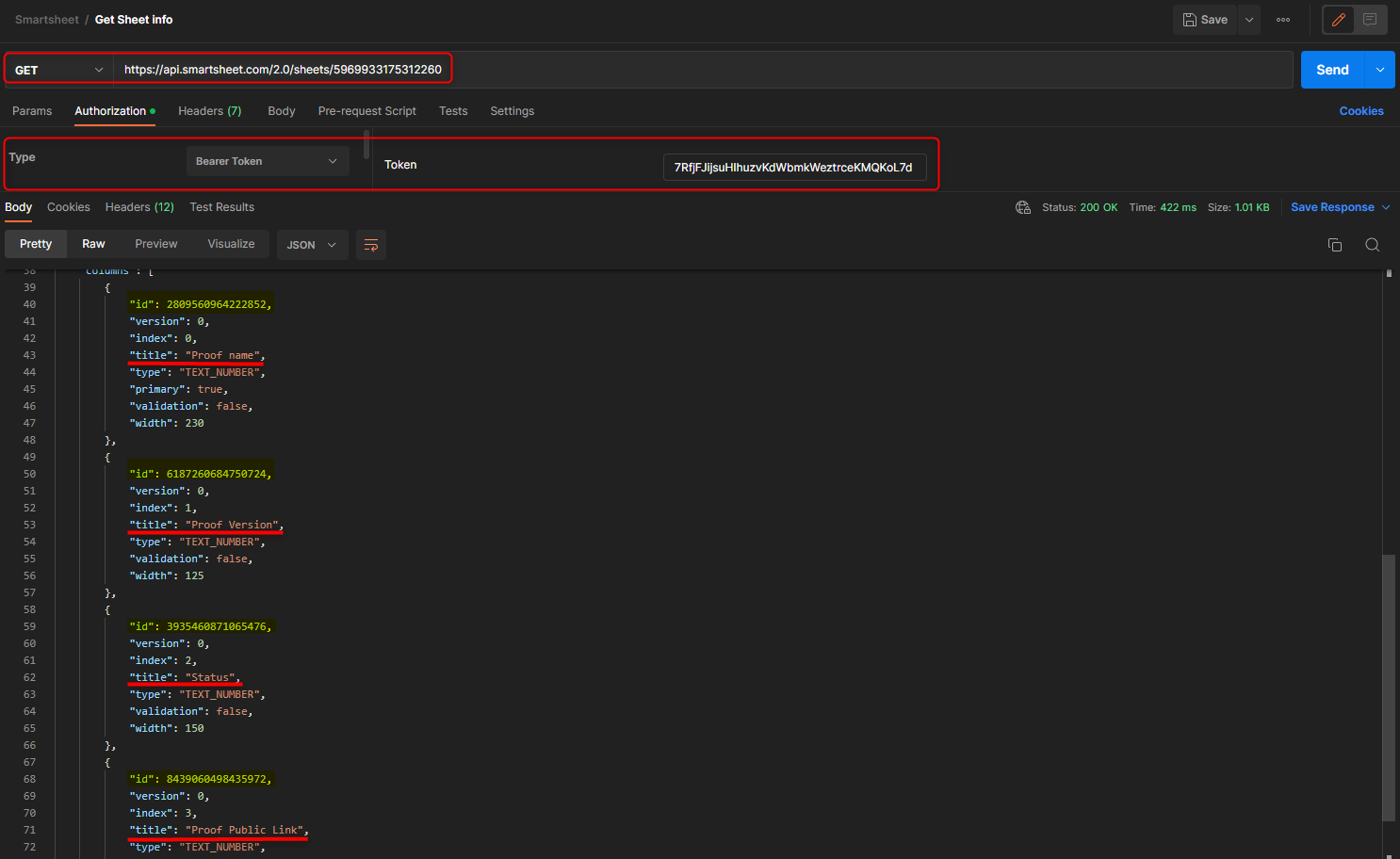Open the GET method dropdown
This screenshot has width=1400, height=859.
(58, 70)
